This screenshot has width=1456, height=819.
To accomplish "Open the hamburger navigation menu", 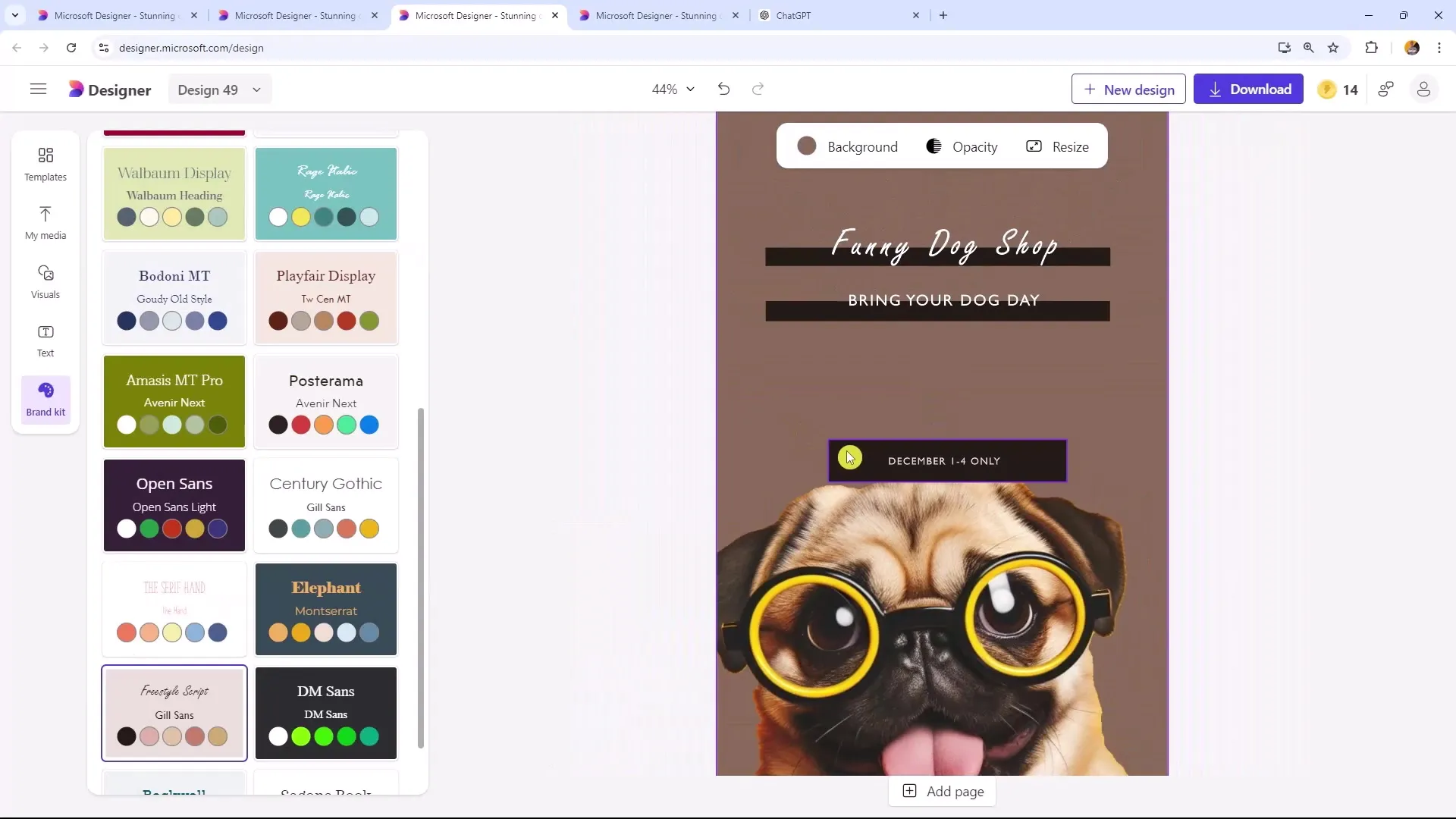I will (38, 89).
